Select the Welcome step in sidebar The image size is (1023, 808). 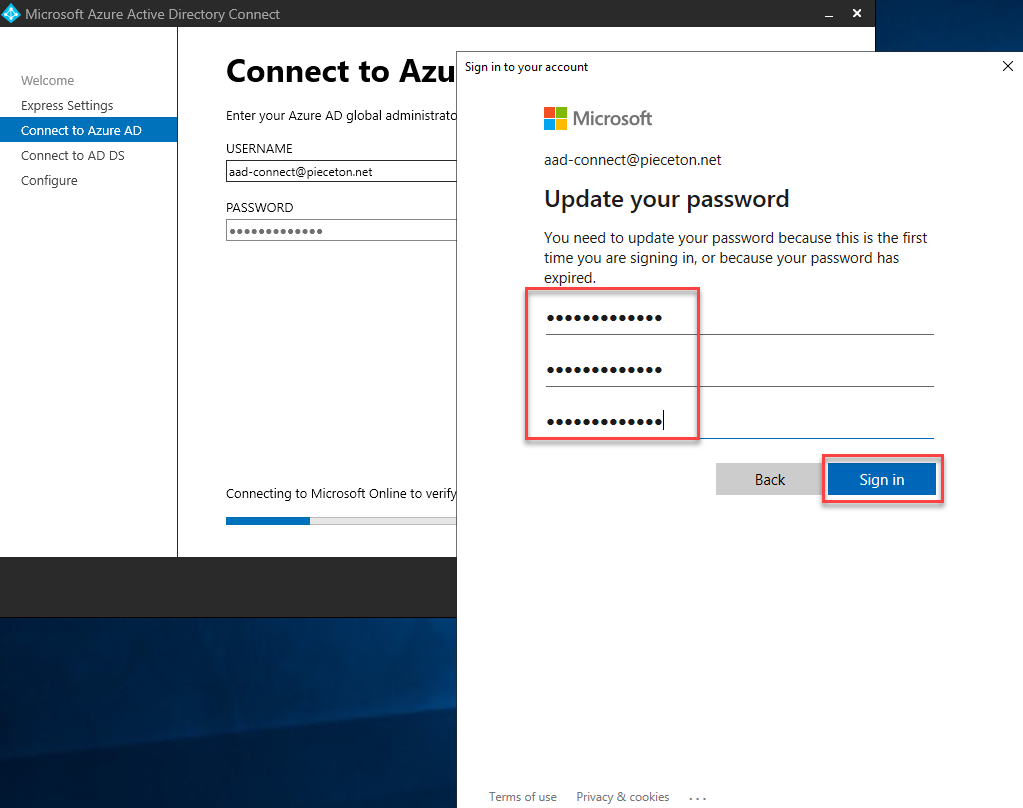point(48,80)
